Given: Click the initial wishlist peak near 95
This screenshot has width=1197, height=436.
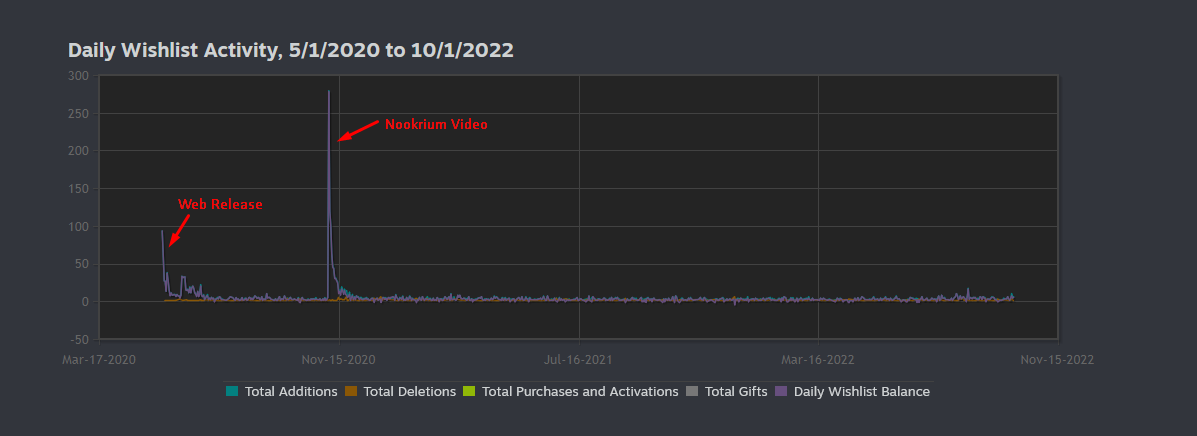Looking at the screenshot, I should tap(162, 231).
